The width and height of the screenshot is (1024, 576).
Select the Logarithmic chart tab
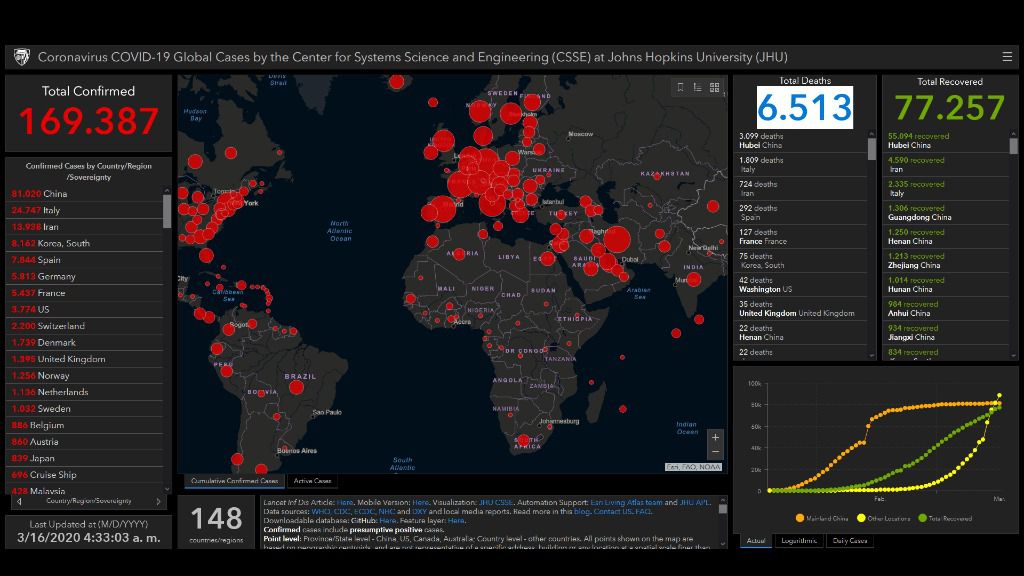click(x=799, y=541)
